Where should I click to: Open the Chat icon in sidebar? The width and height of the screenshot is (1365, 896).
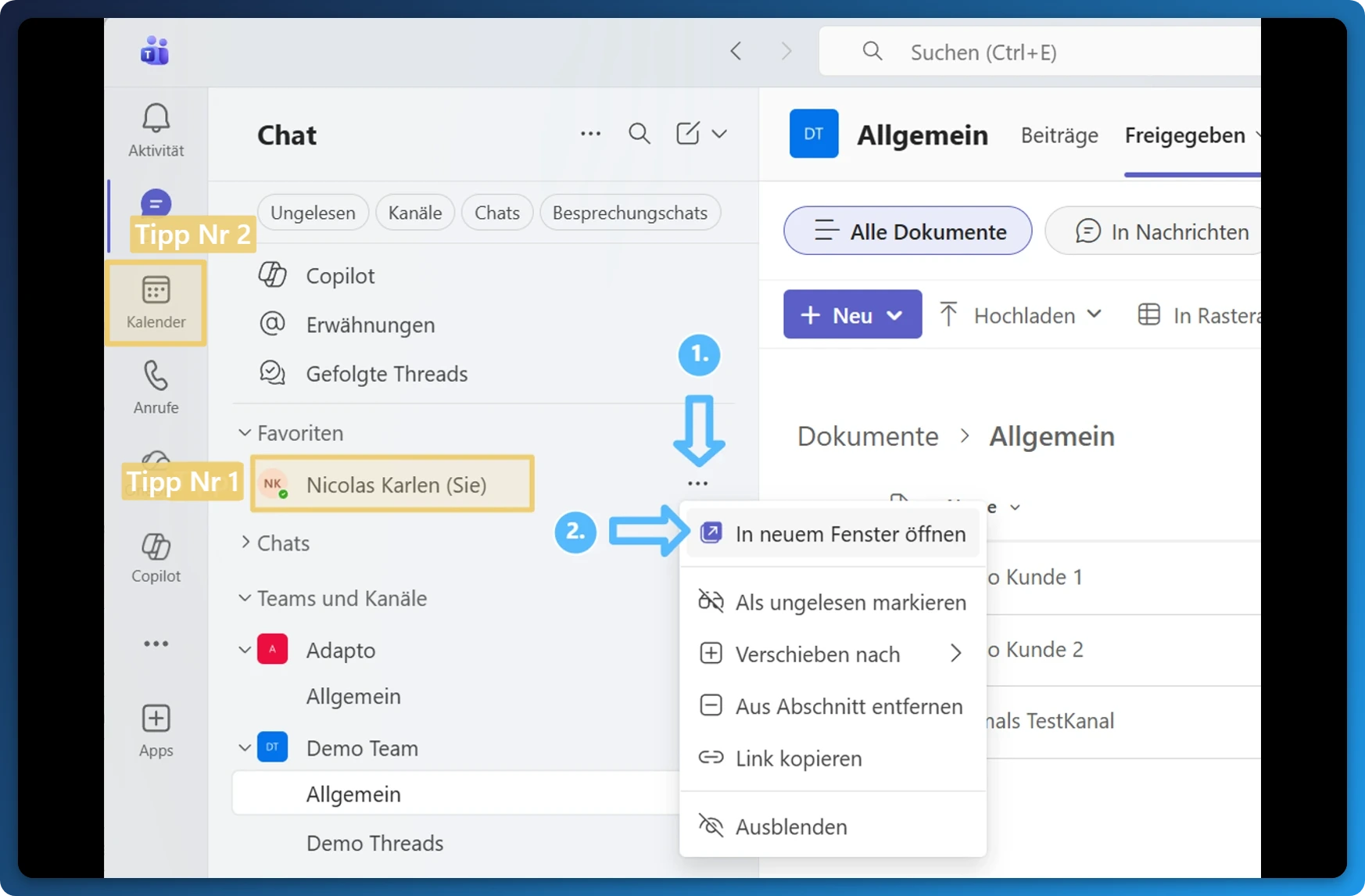(156, 203)
